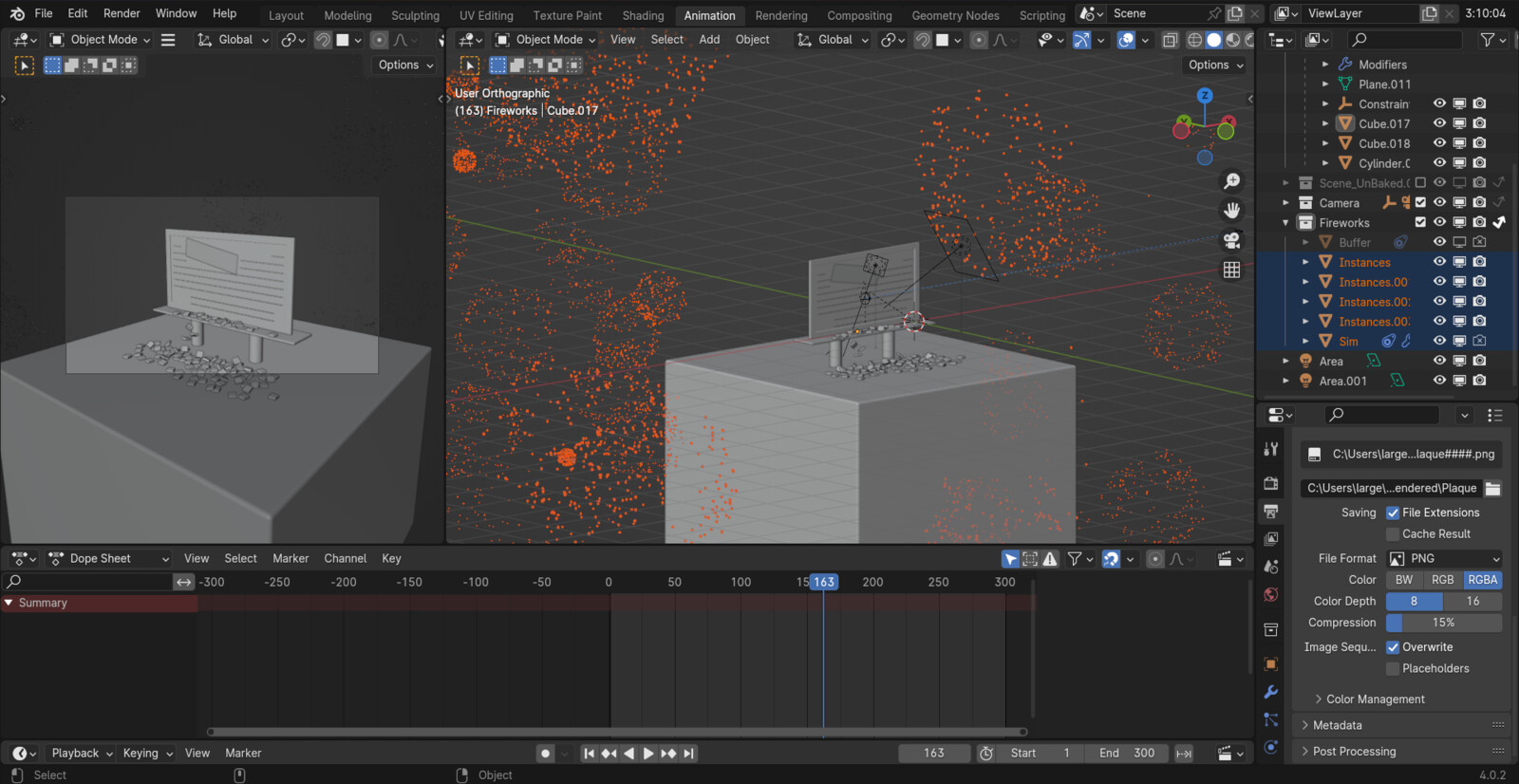Click the End frame 300 field
The width and height of the screenshot is (1519, 784).
[1127, 754]
